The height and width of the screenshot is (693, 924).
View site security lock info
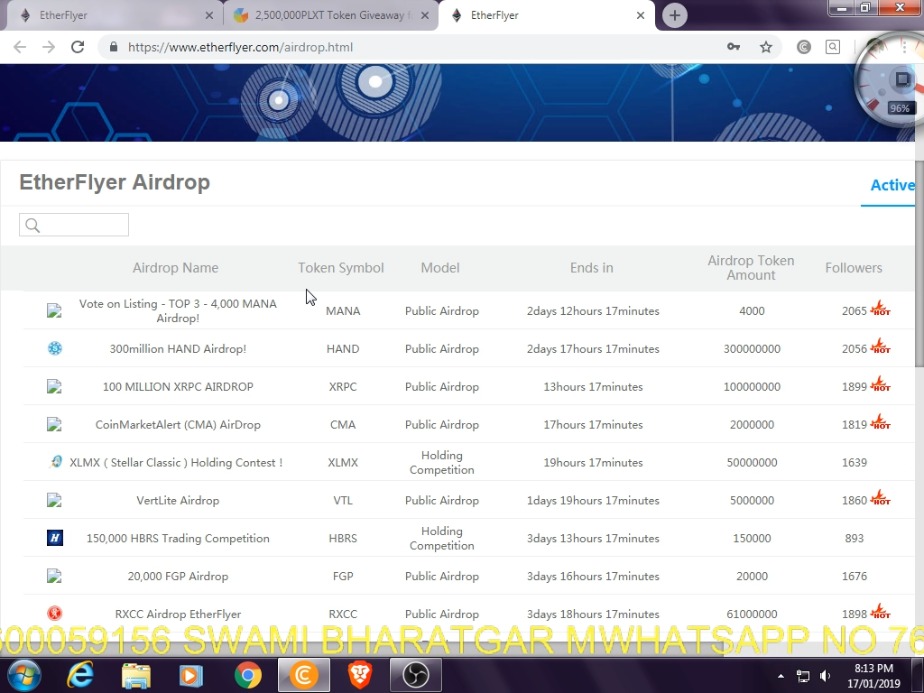click(x=114, y=47)
